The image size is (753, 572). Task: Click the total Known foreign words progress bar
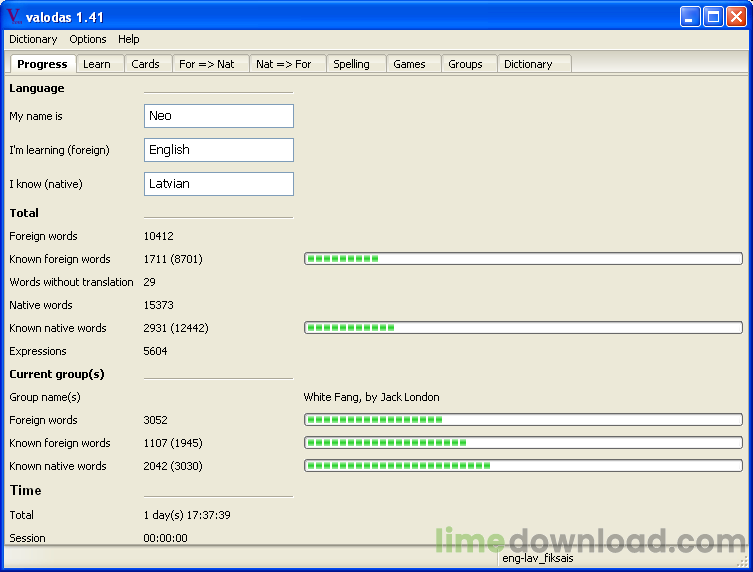(523, 259)
